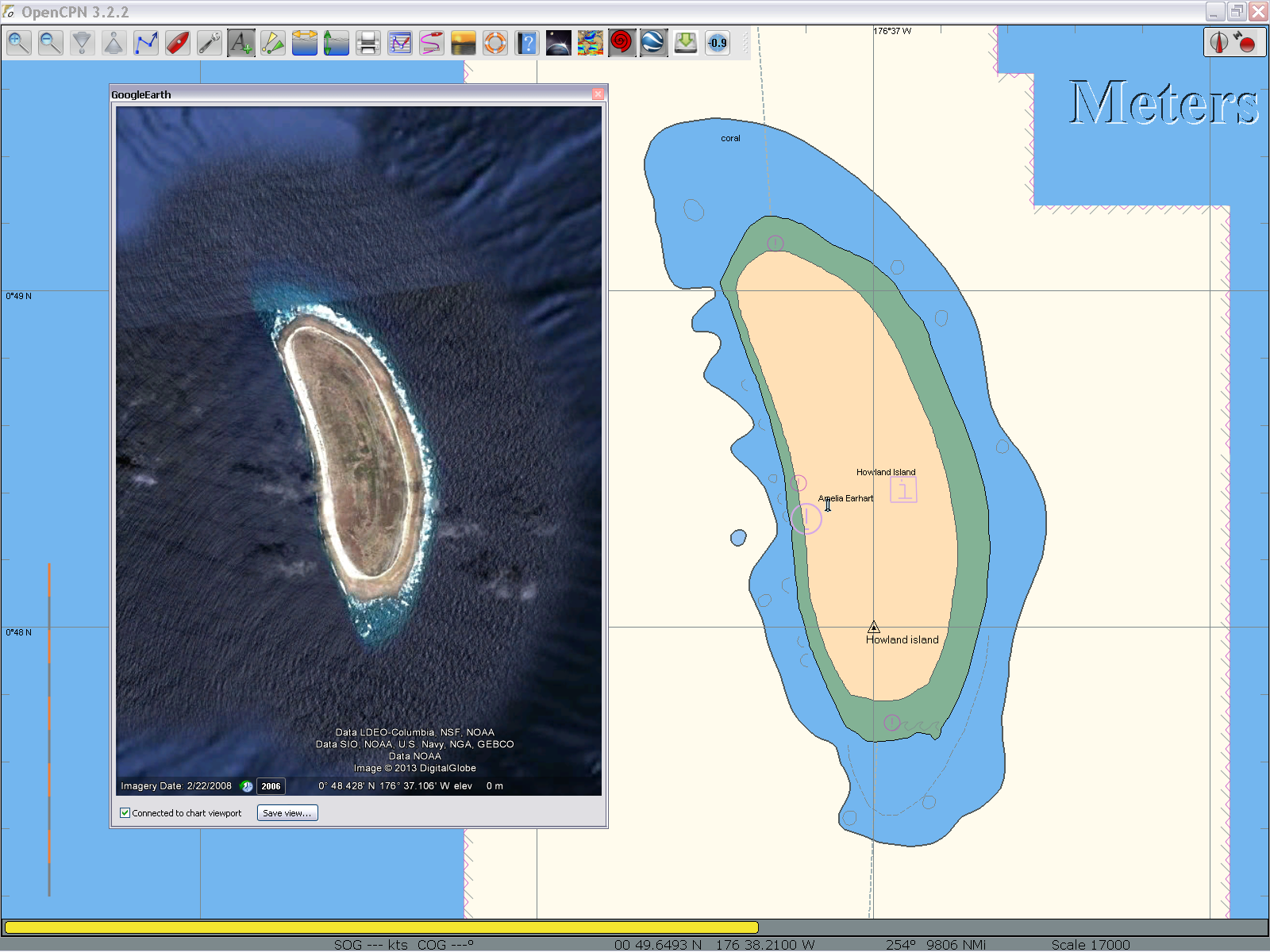Viewport: 1270px width, 952px height.
Task: Click the Print chart printer icon
Action: pos(368,43)
